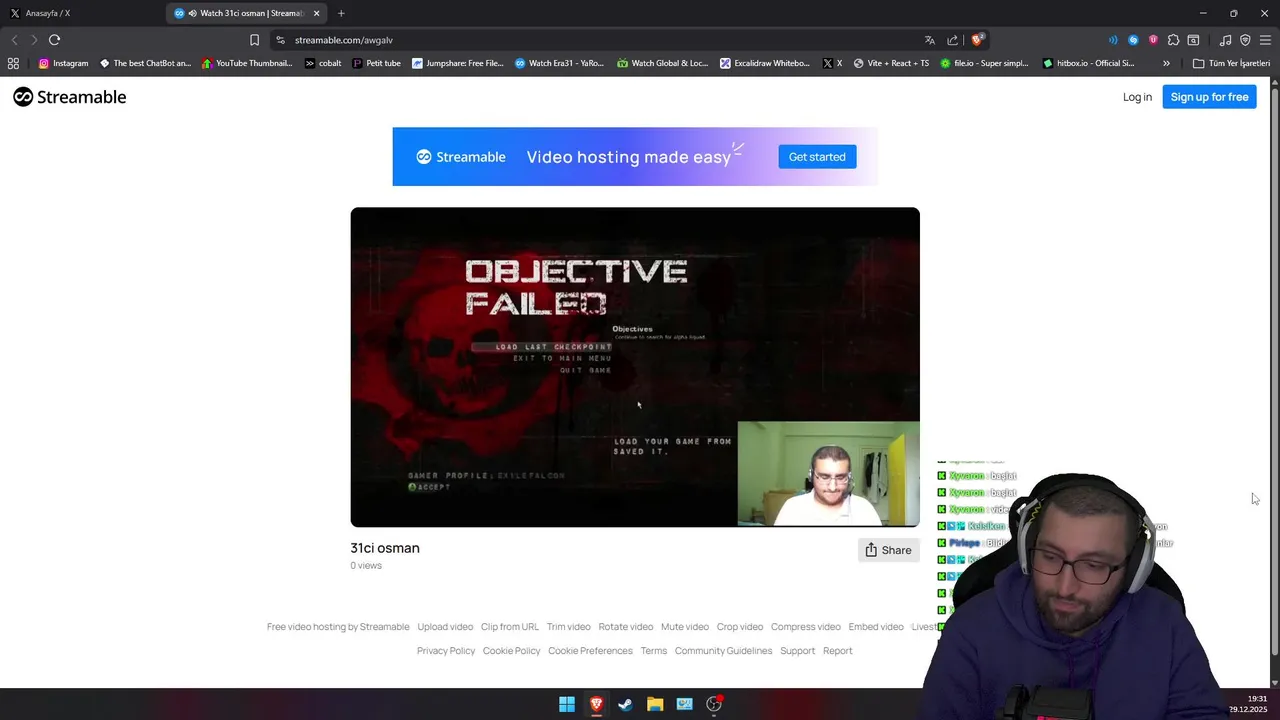1280x720 pixels.
Task: Click the site info icon beside the URL
Action: (x=280, y=40)
